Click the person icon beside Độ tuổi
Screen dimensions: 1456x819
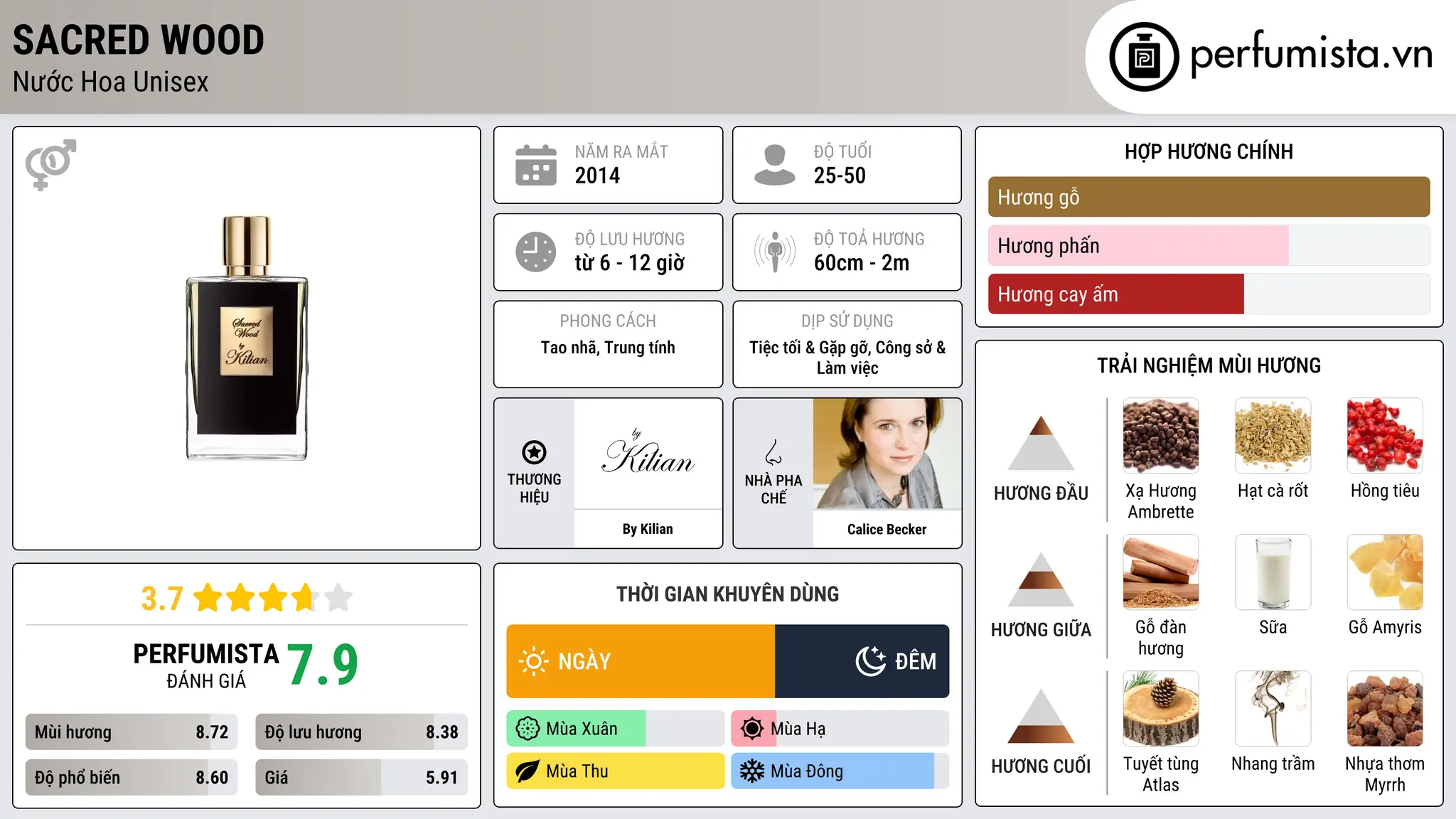pyautogui.click(x=774, y=165)
